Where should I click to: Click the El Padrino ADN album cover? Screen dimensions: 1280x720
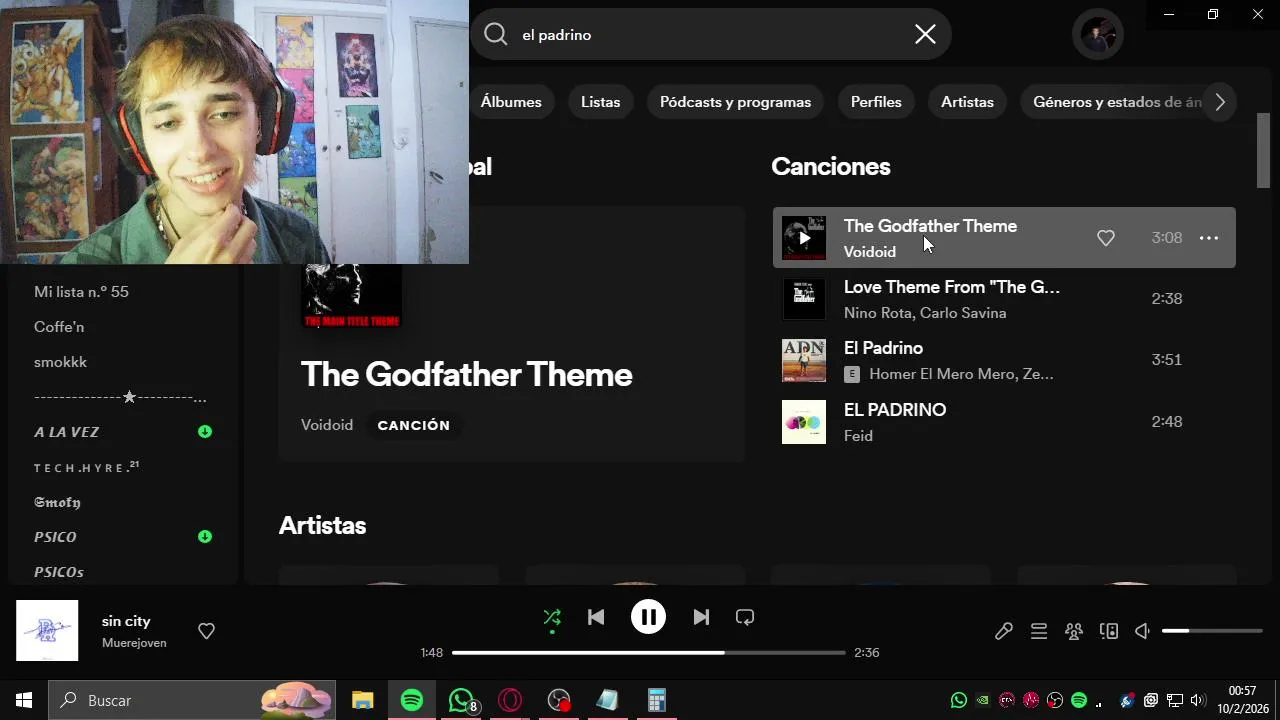pos(804,360)
